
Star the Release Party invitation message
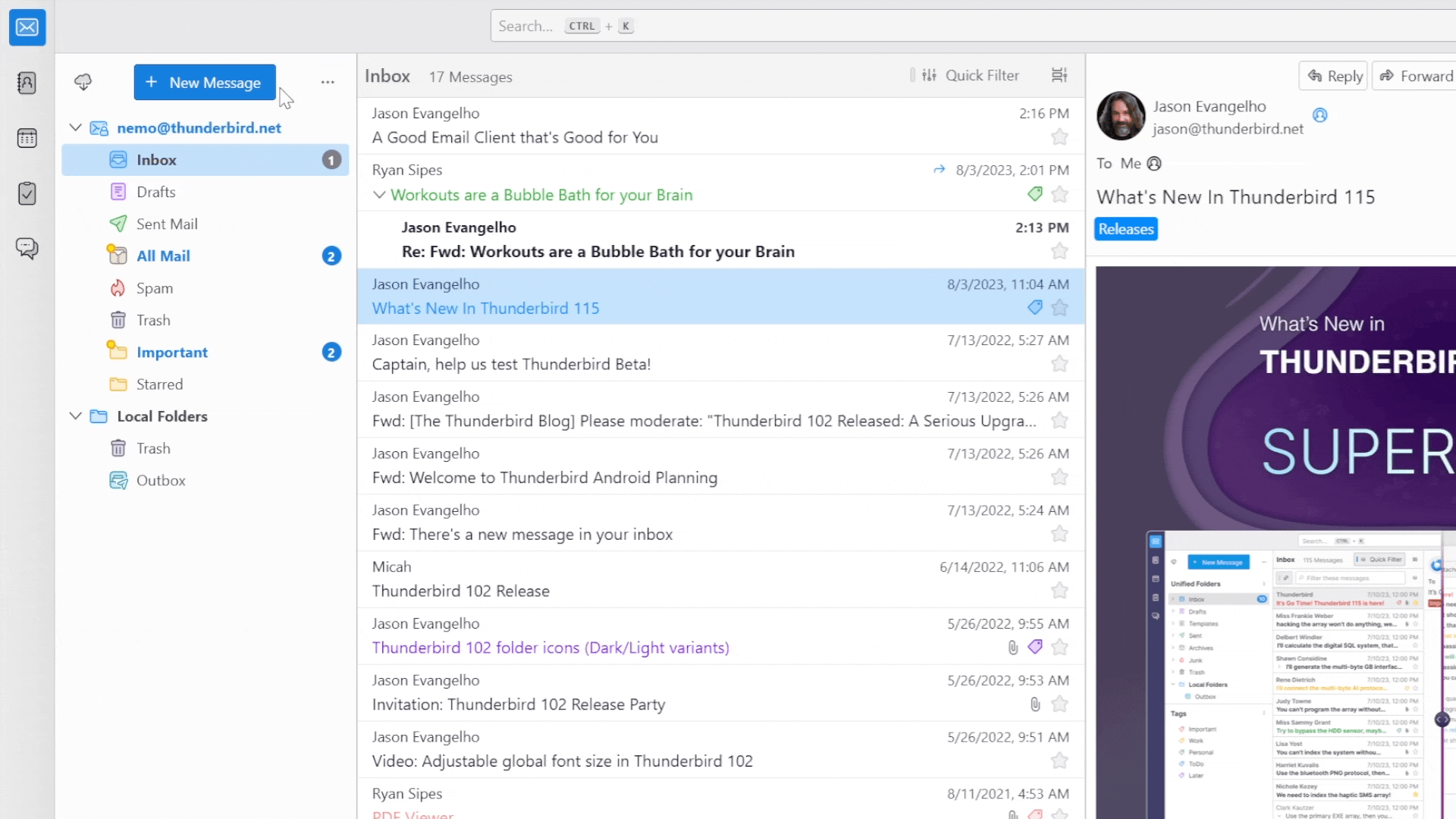click(1059, 704)
